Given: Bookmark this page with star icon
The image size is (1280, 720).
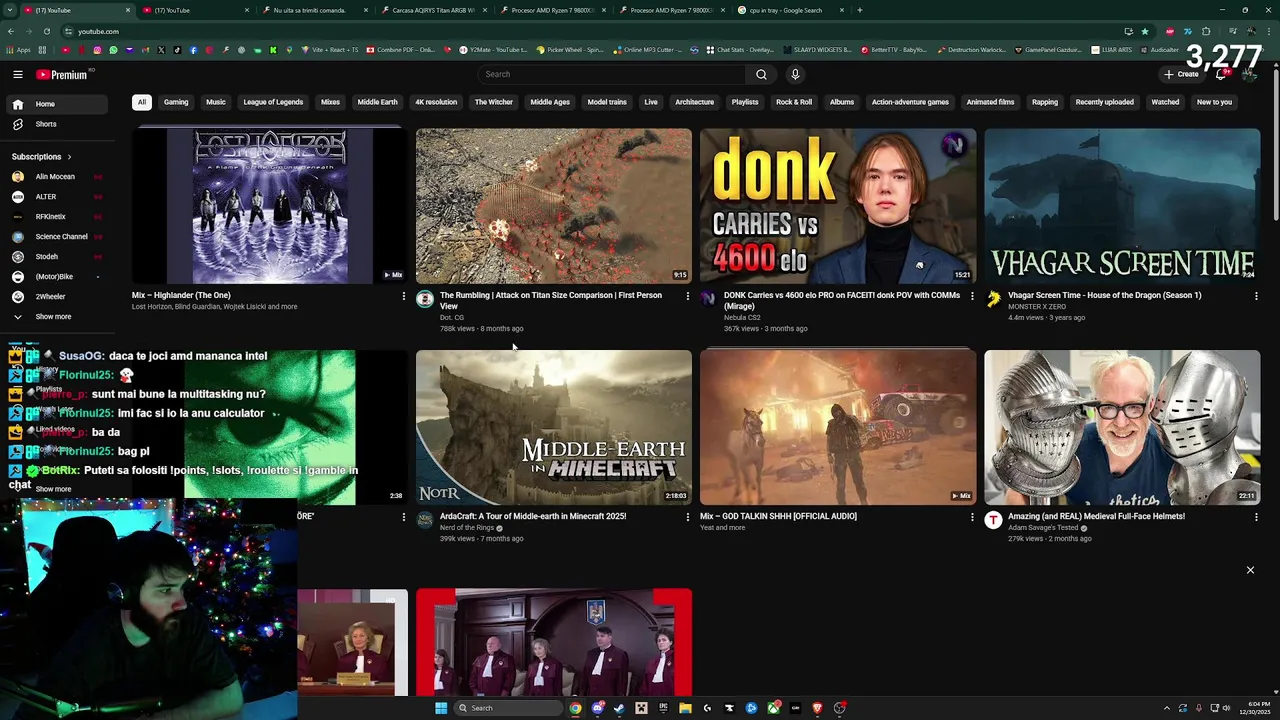Looking at the screenshot, I should click(x=1145, y=31).
